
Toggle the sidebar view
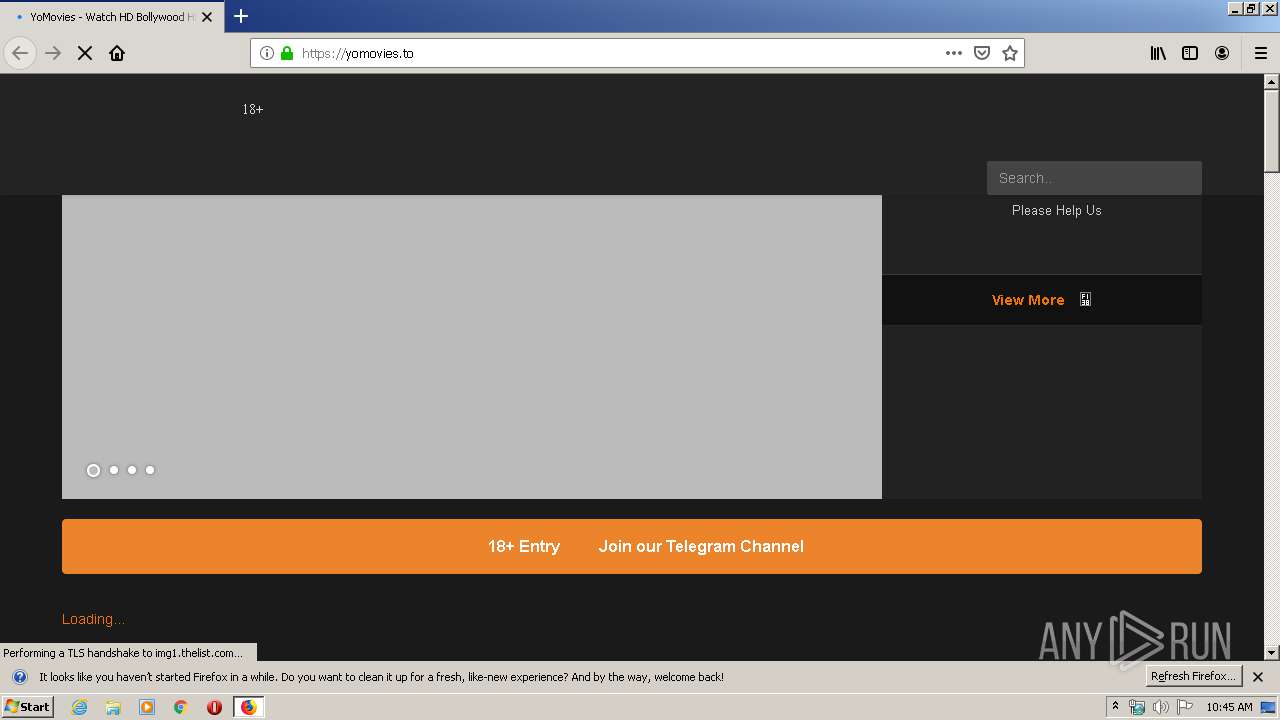click(1190, 53)
